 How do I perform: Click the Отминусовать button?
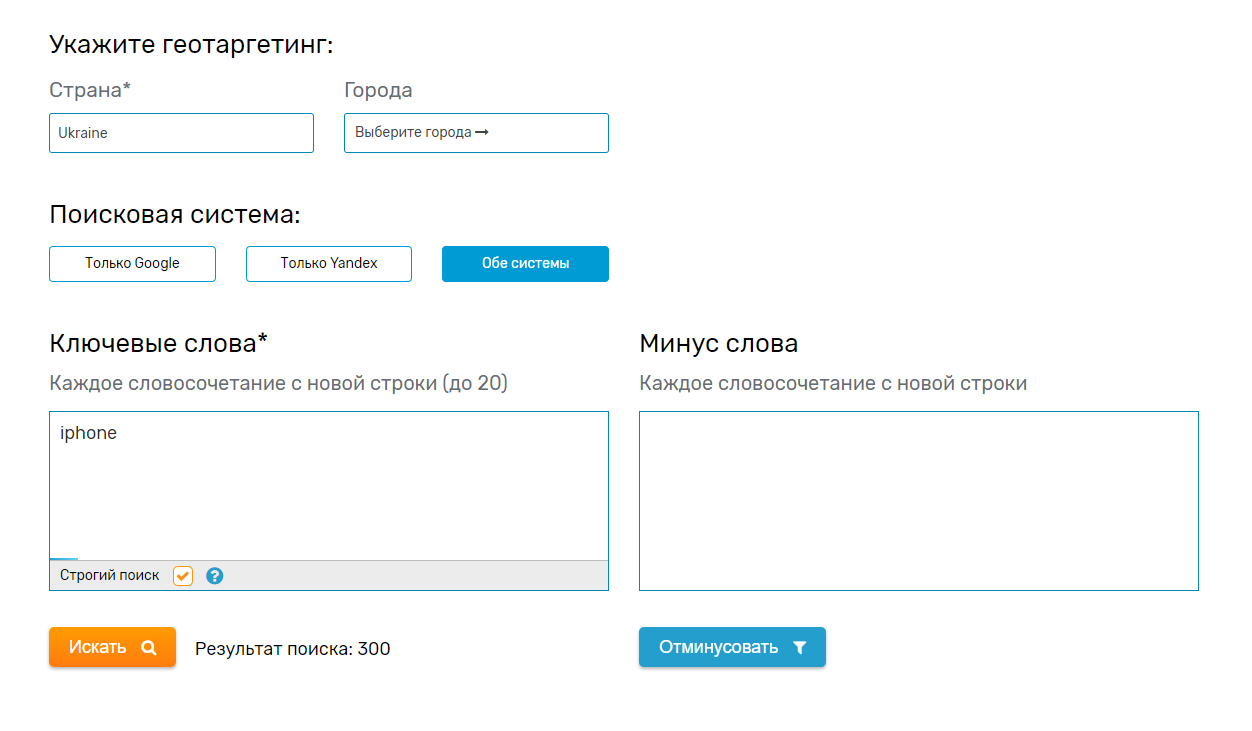click(x=732, y=647)
